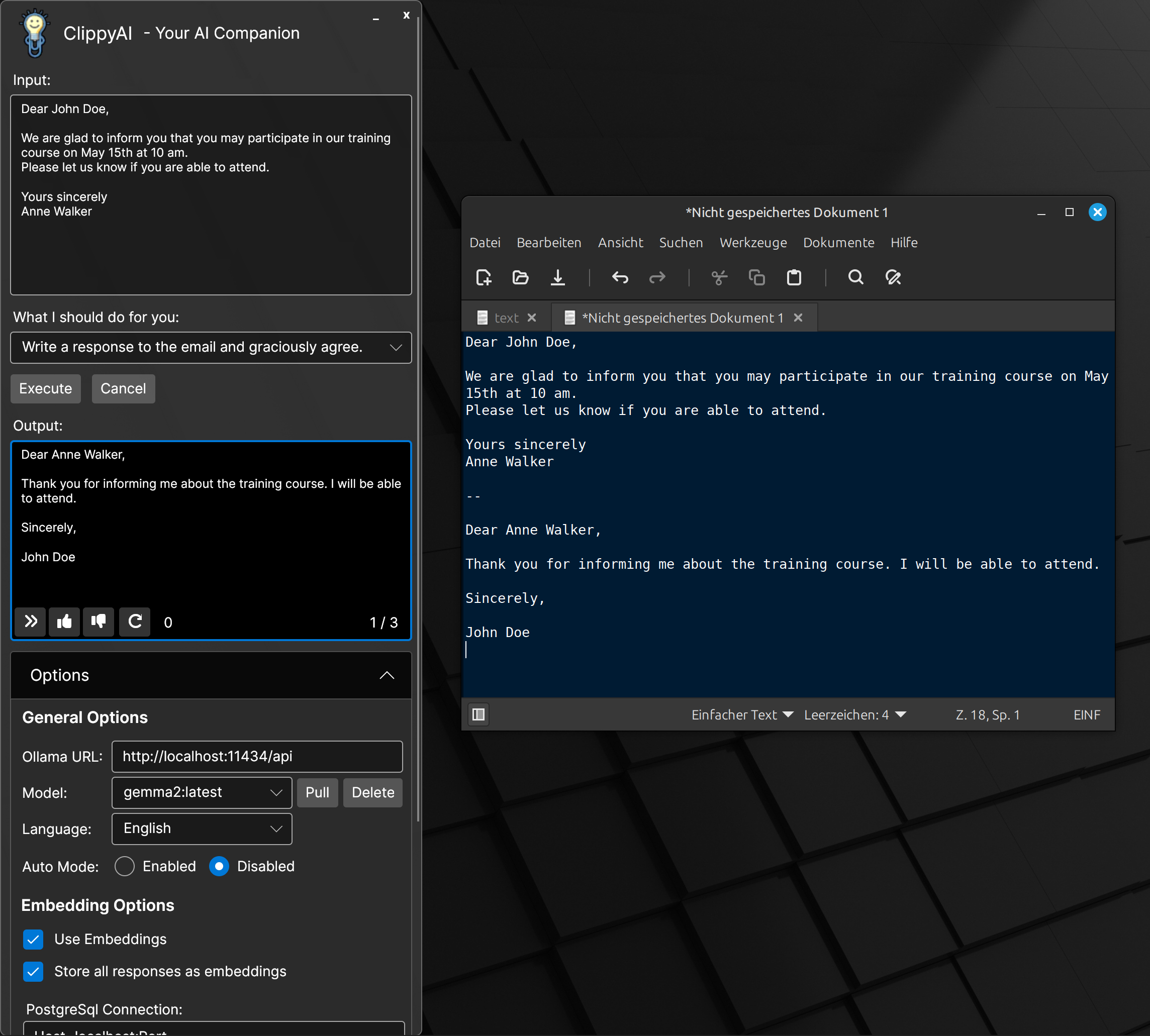
Task: Switch to the text tab
Action: [x=506, y=318]
